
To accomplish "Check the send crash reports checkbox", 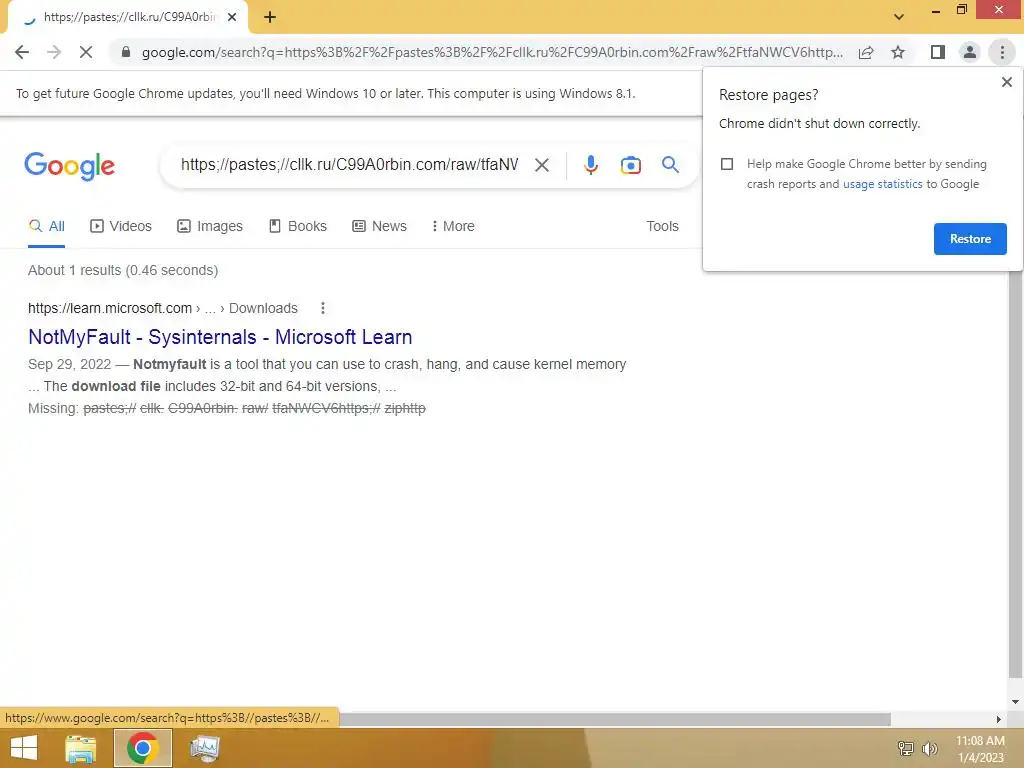I will (x=727, y=164).
